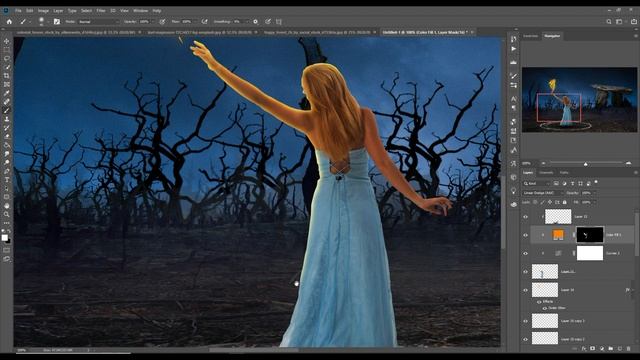Click the zoom percentage field in status bar
The width and height of the screenshot is (640, 360).
[x=21, y=350]
